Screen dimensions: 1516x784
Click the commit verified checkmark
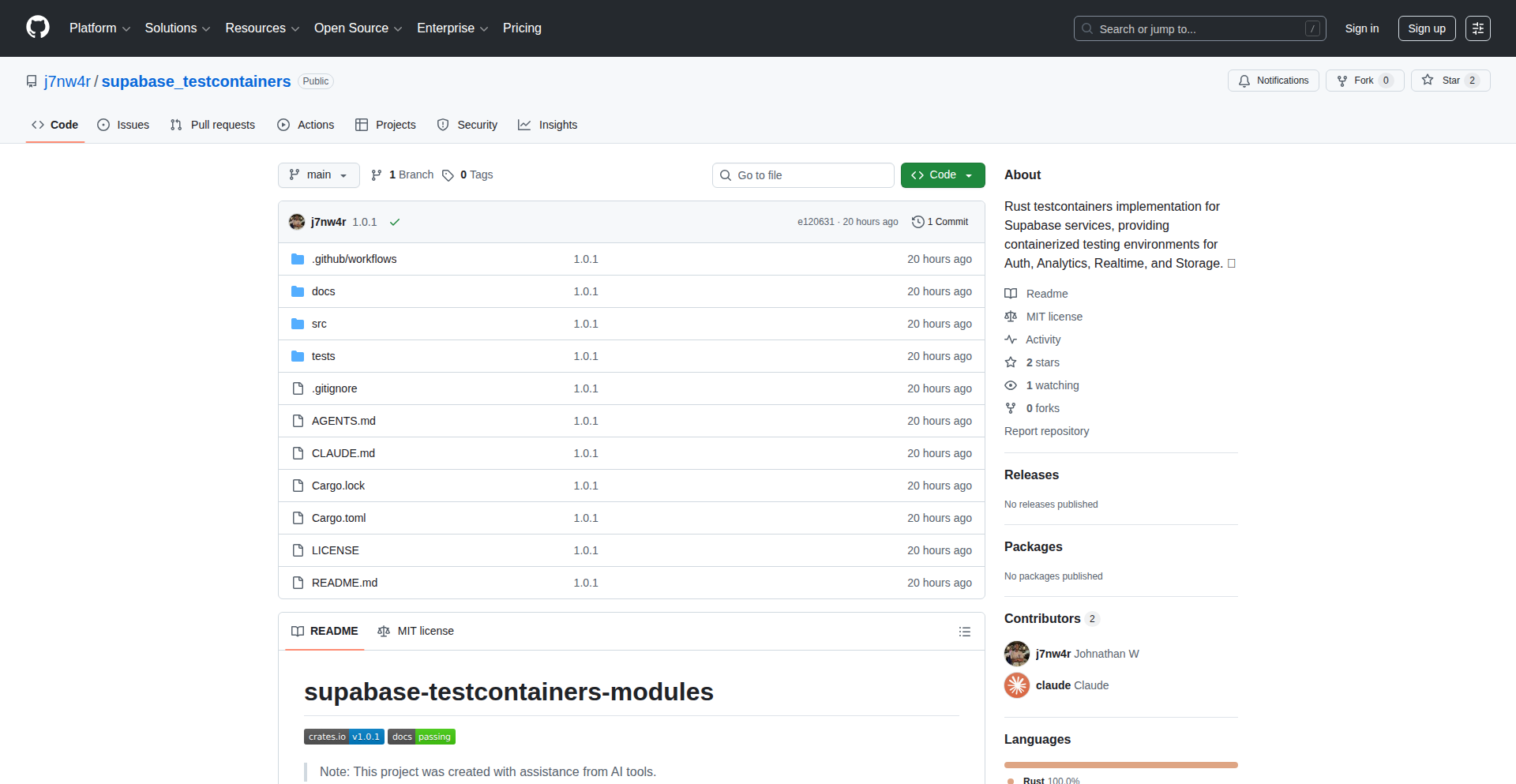pyautogui.click(x=395, y=222)
